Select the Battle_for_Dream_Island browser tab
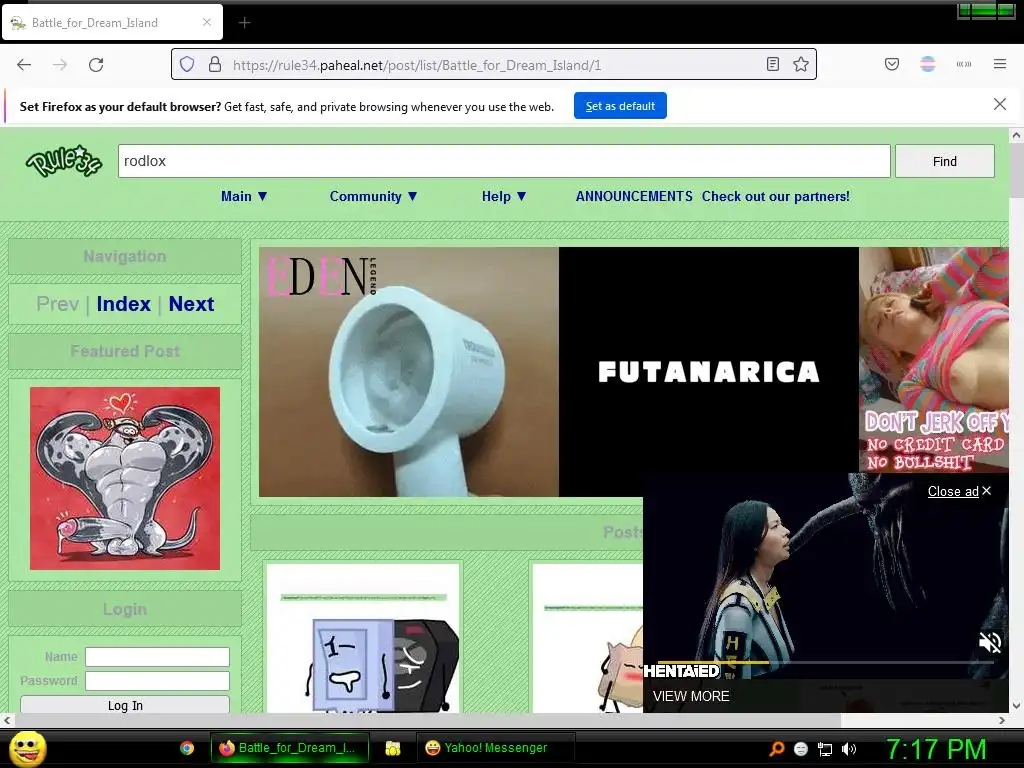The width and height of the screenshot is (1024, 768). pyautogui.click(x=112, y=23)
